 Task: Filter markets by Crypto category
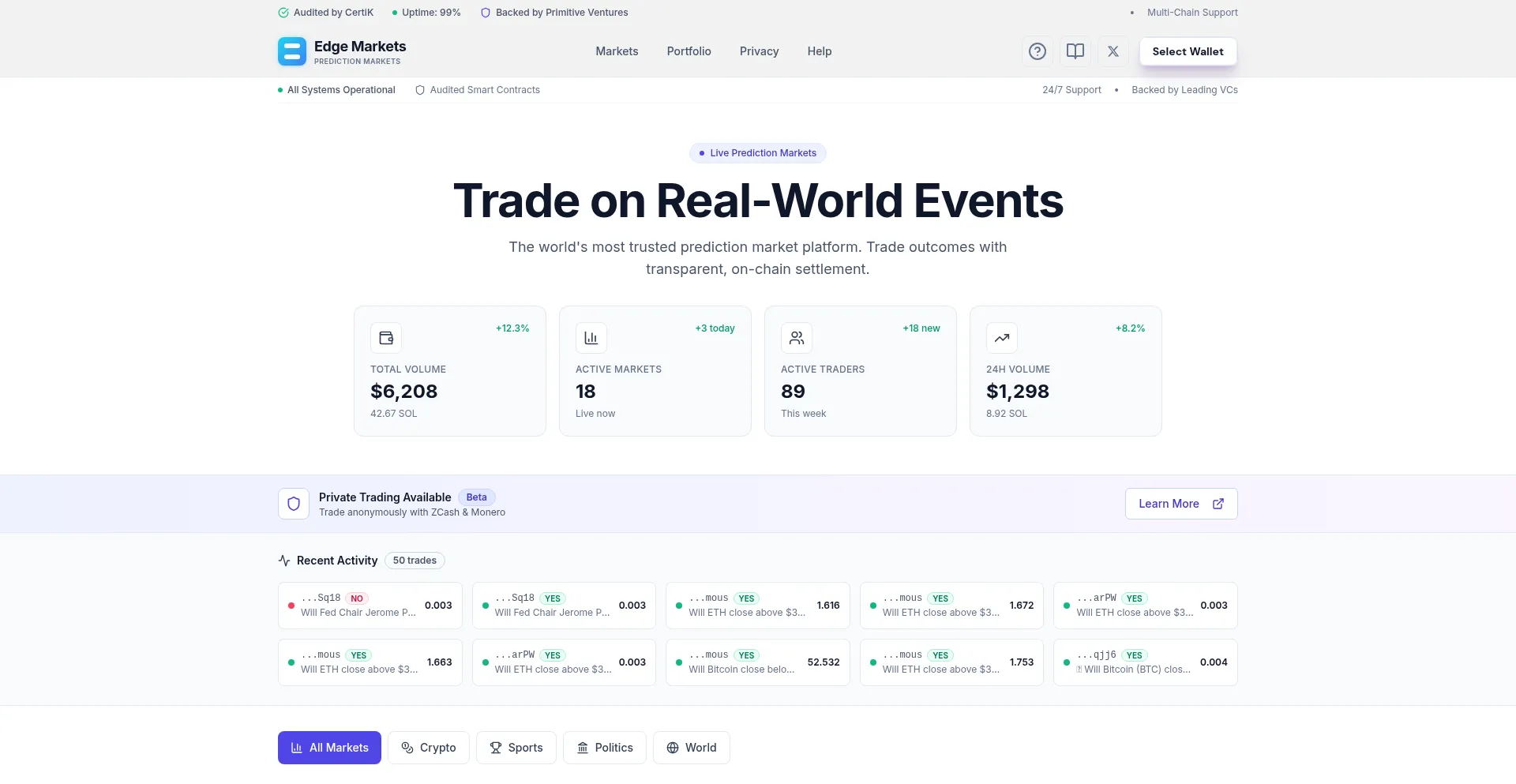429,748
